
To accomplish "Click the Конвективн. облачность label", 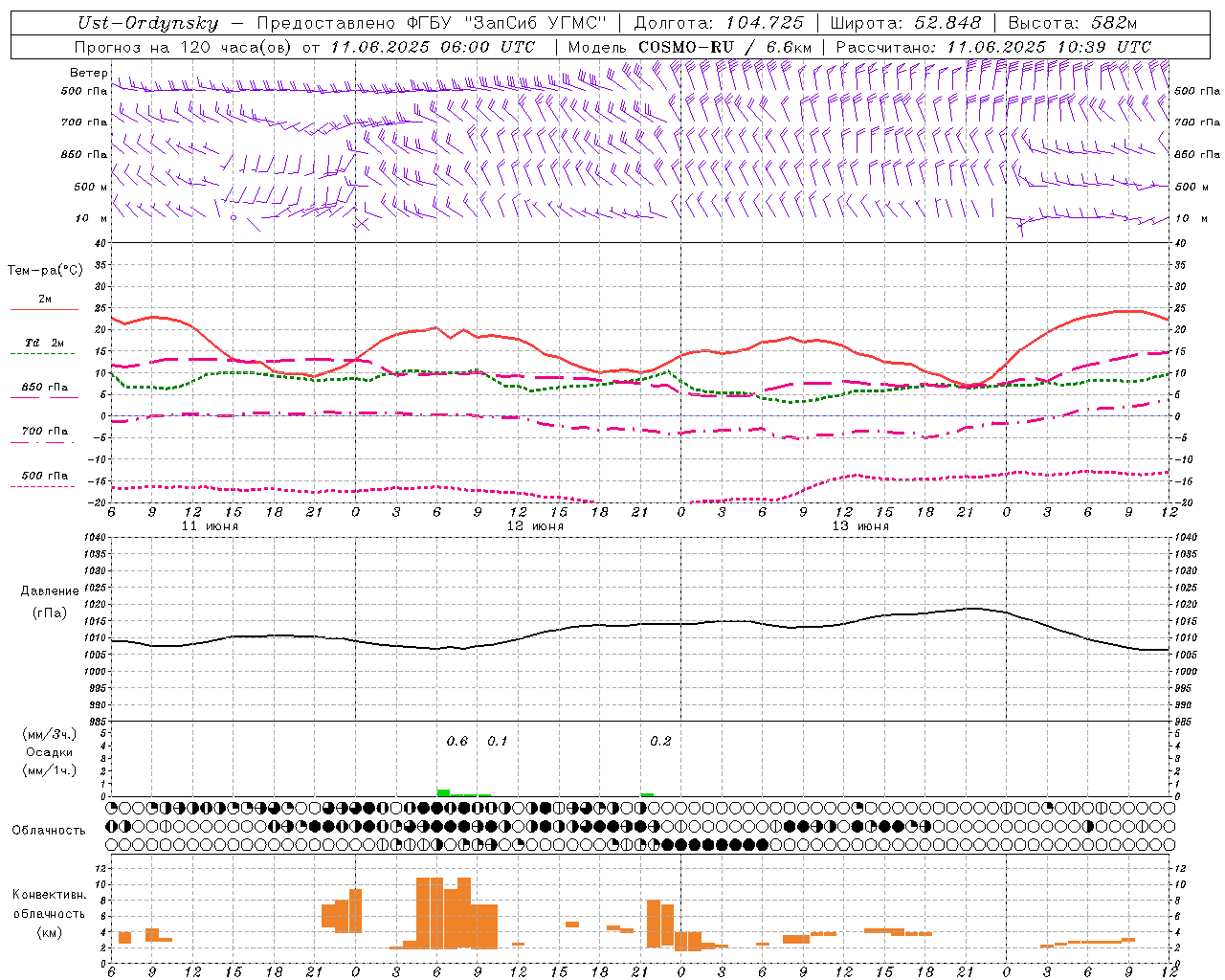I will [49, 904].
